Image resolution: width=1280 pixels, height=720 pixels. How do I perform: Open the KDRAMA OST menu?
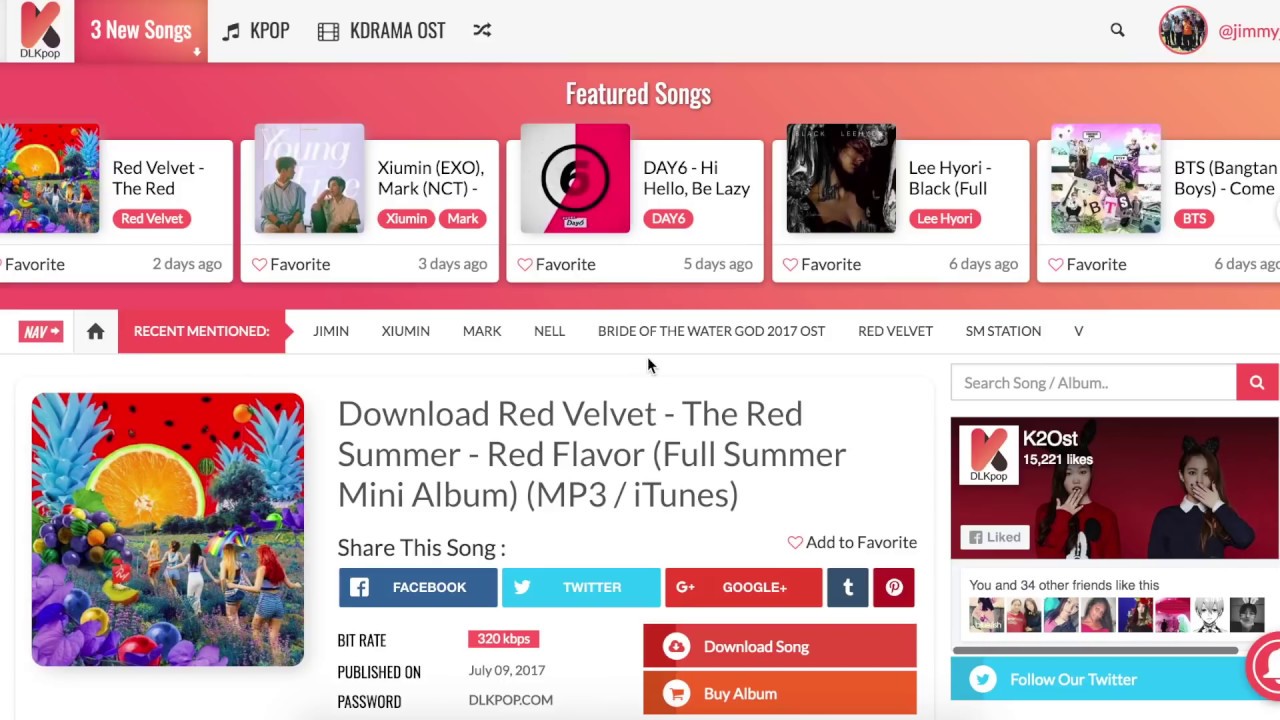(382, 30)
